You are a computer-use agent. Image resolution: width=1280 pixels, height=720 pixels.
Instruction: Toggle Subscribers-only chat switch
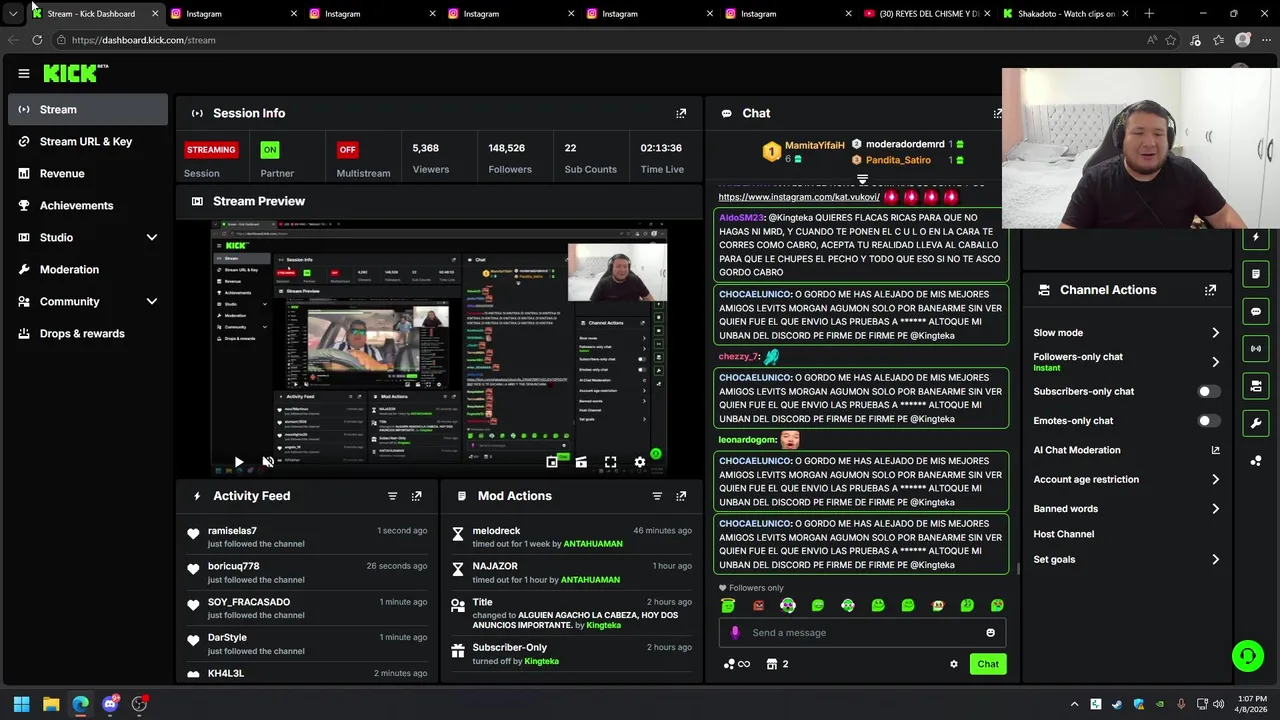(1209, 392)
